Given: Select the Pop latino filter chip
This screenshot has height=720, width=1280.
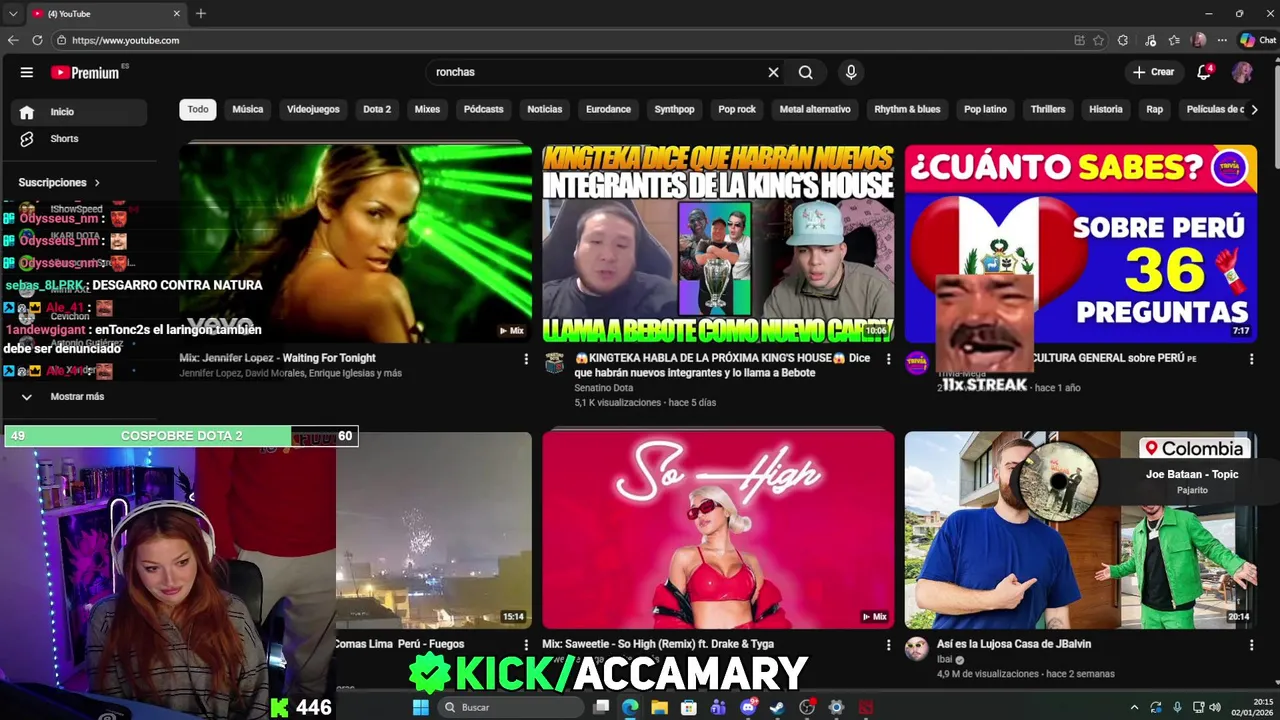Looking at the screenshot, I should point(985,109).
